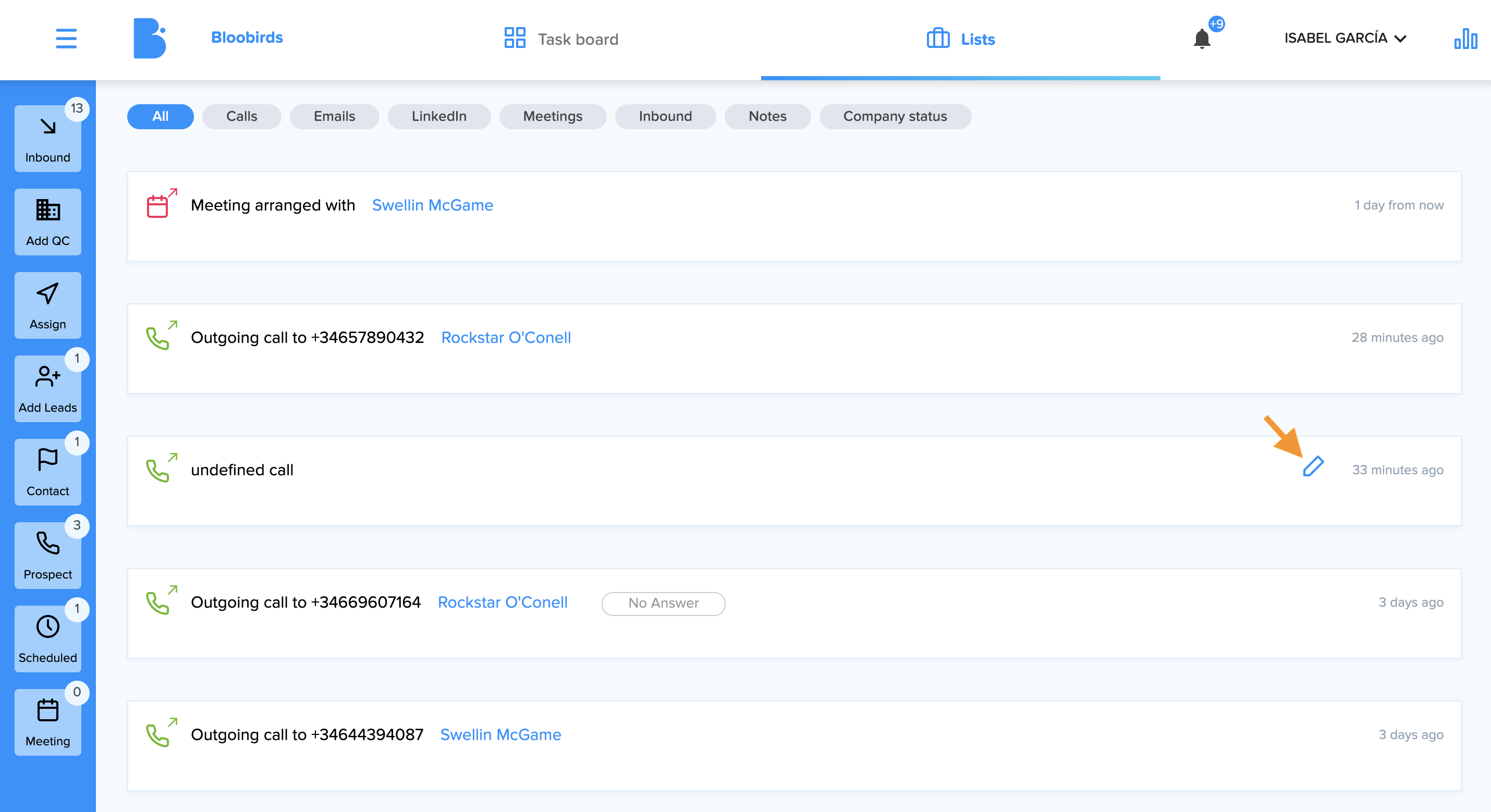Screen dimensions: 1491x812
Task: Open the Scheduled clock shortcut
Action: [x=47, y=639]
